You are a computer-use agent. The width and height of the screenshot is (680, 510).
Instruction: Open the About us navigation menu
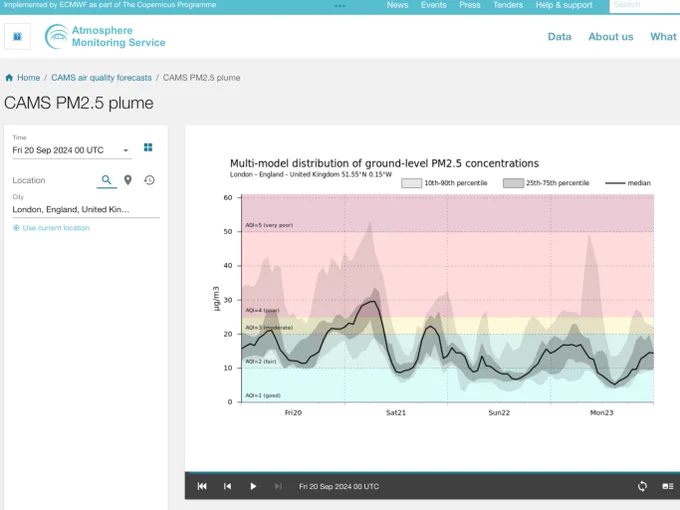[x=611, y=36]
